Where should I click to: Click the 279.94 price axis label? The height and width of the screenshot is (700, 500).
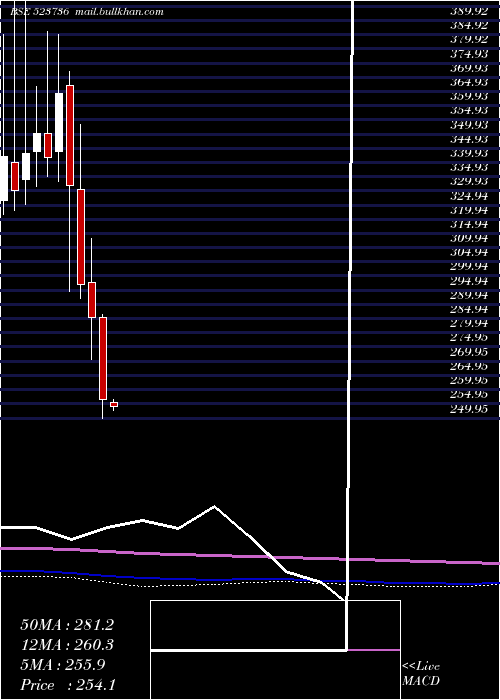coord(469,324)
